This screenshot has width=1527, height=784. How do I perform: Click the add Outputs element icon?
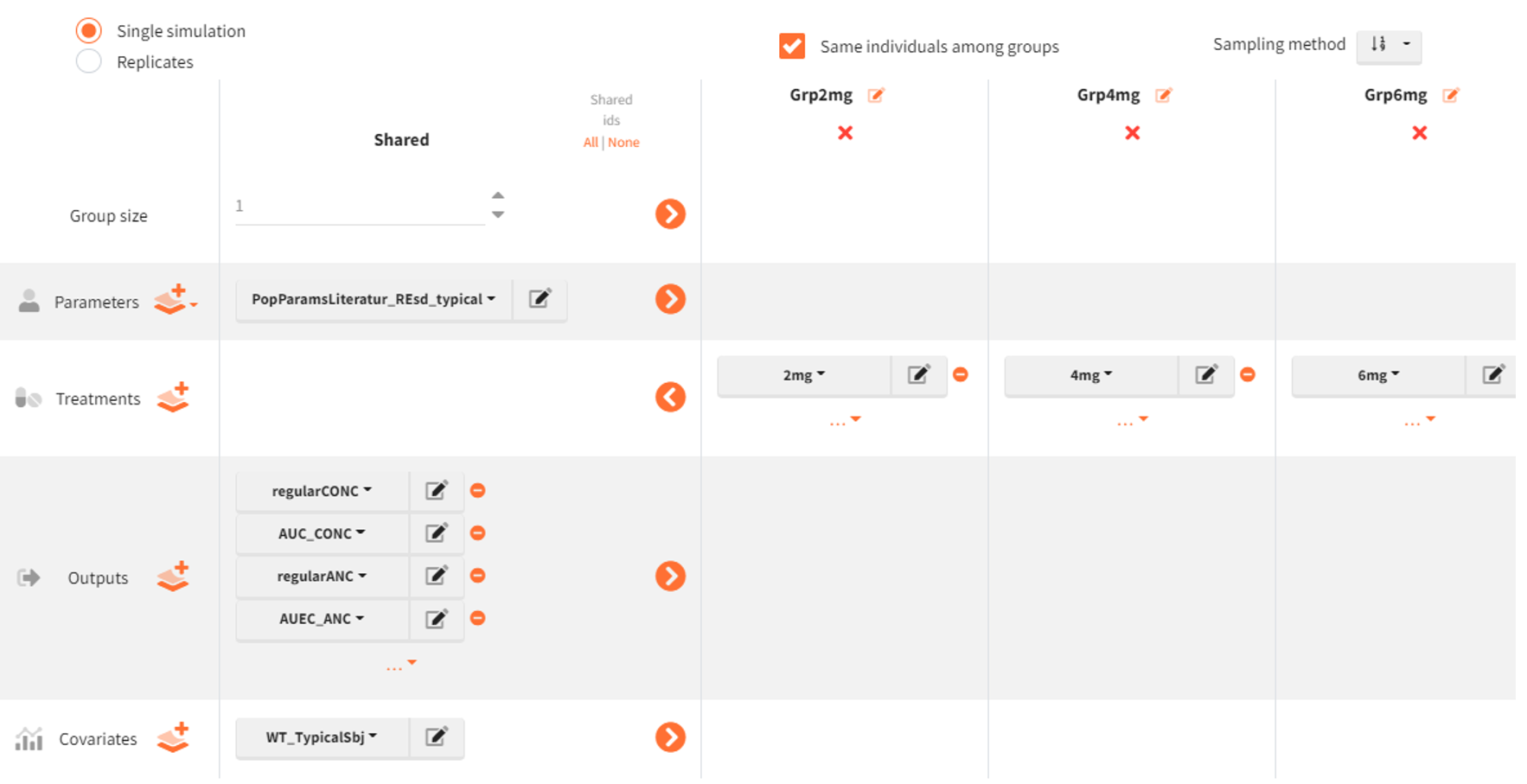[x=173, y=576]
